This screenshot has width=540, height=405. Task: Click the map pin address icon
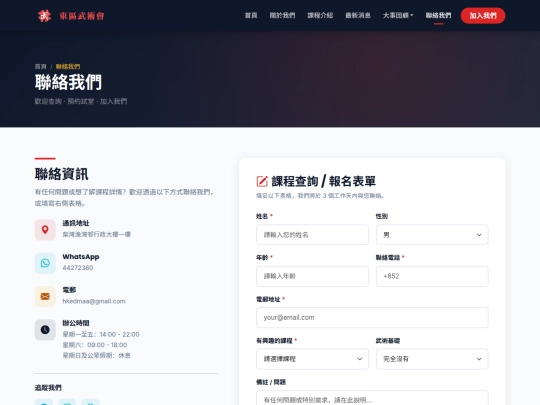pos(45,230)
